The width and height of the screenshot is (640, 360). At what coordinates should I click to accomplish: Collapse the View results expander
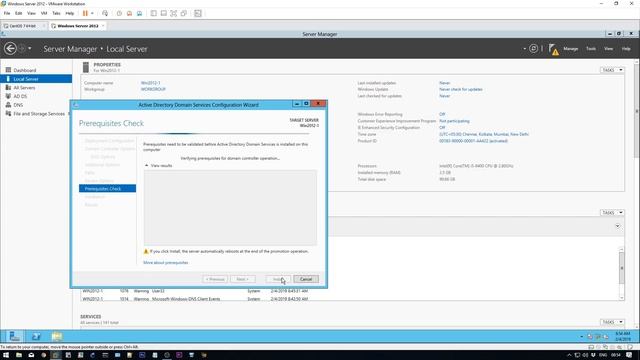[x=147, y=166]
